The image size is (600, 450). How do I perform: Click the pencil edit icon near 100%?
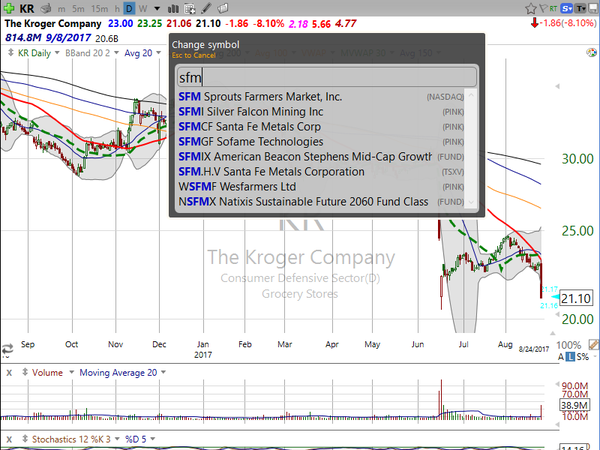(594, 344)
